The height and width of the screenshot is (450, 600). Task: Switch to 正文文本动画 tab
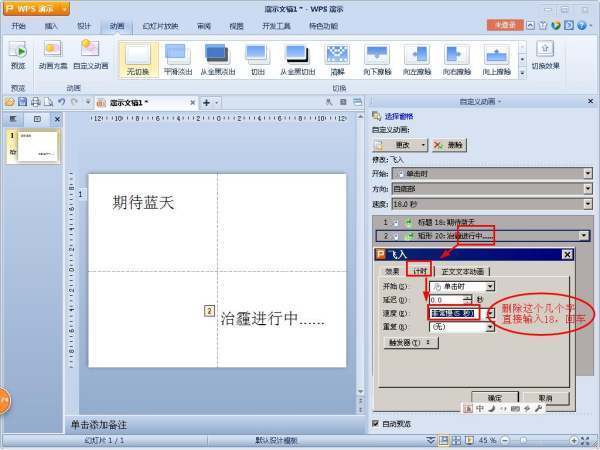[462, 271]
